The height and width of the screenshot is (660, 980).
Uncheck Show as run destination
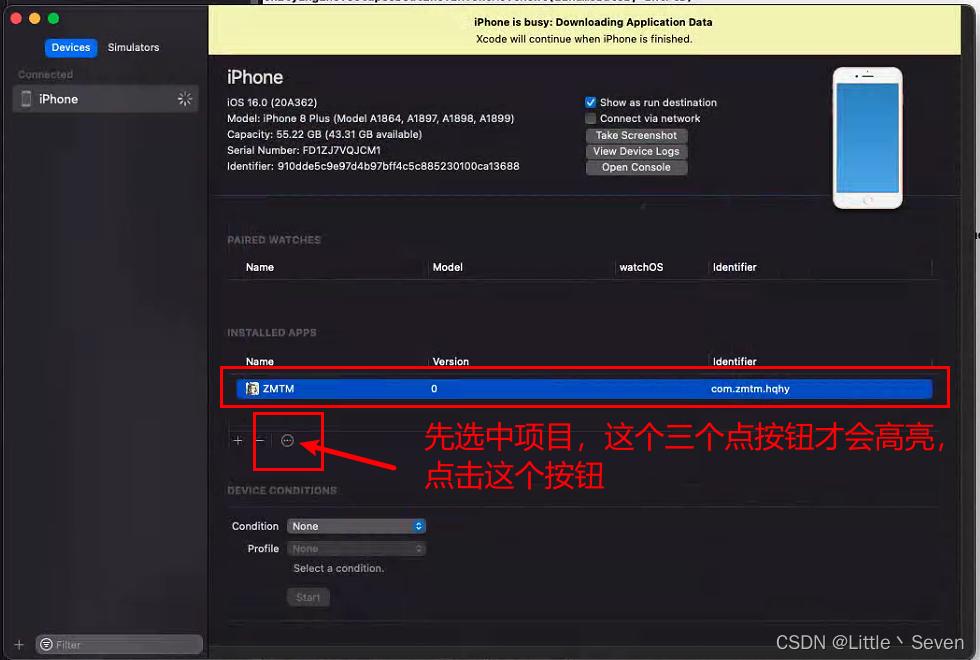590,102
